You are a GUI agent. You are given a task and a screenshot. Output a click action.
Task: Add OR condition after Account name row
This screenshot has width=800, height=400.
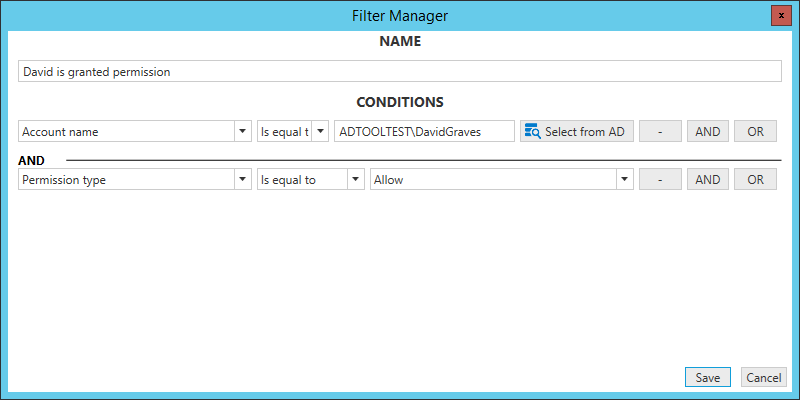pyautogui.click(x=756, y=131)
